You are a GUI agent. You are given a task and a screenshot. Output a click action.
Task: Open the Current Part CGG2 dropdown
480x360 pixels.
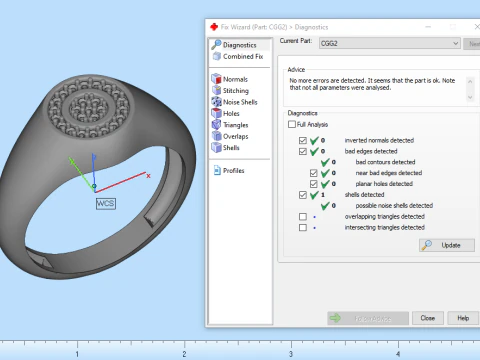390,43
